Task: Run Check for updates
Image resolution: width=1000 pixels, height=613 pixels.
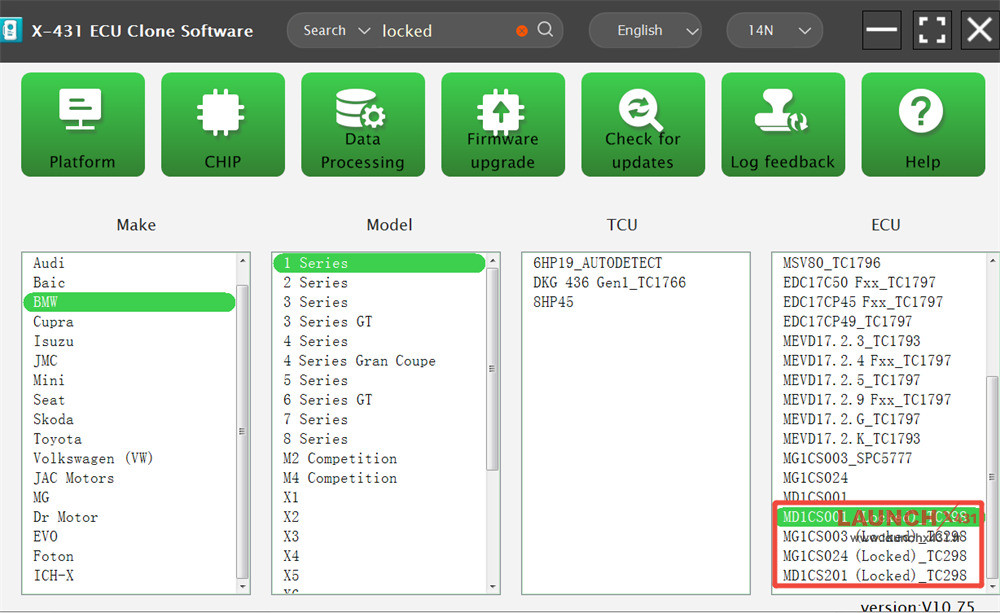Action: coord(643,124)
